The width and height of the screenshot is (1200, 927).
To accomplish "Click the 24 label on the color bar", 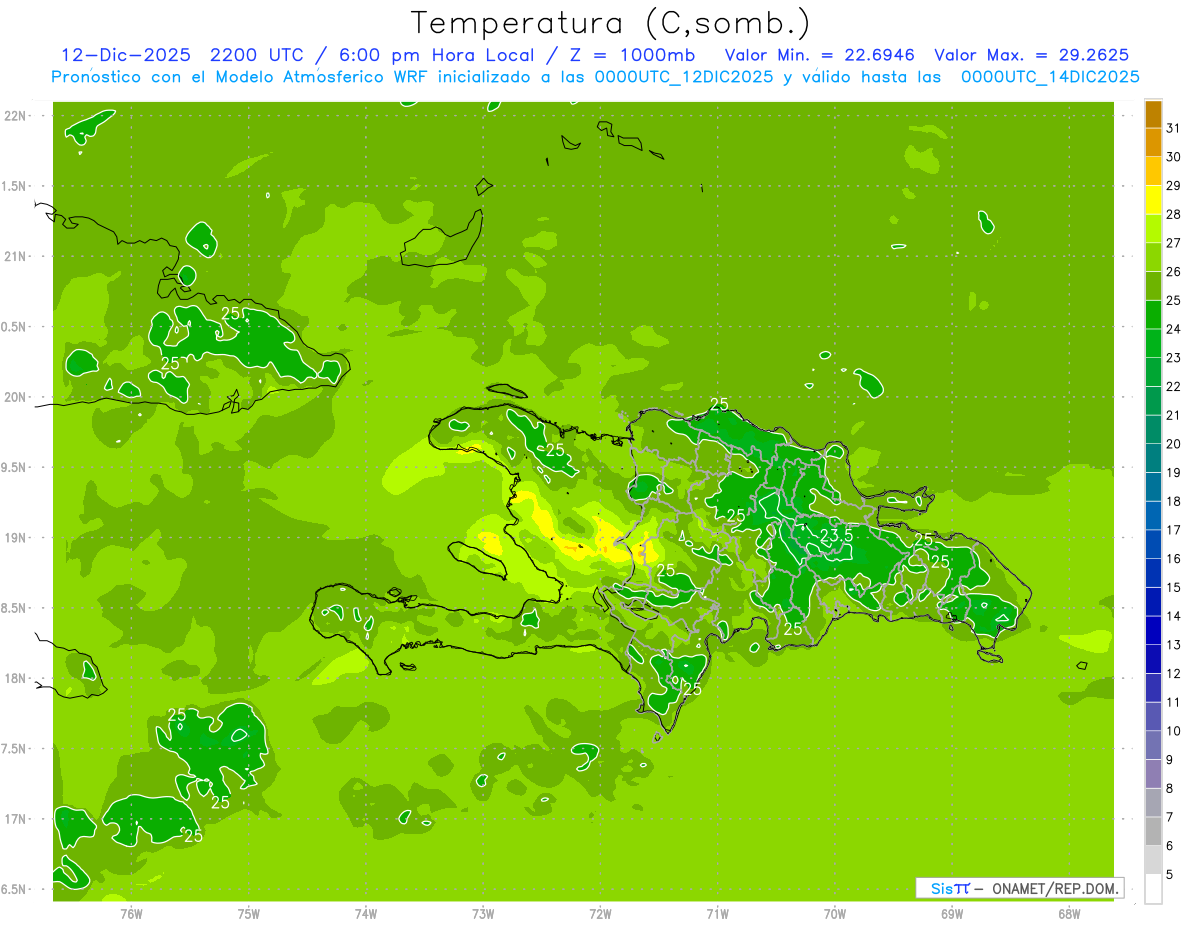I will 1173,329.
